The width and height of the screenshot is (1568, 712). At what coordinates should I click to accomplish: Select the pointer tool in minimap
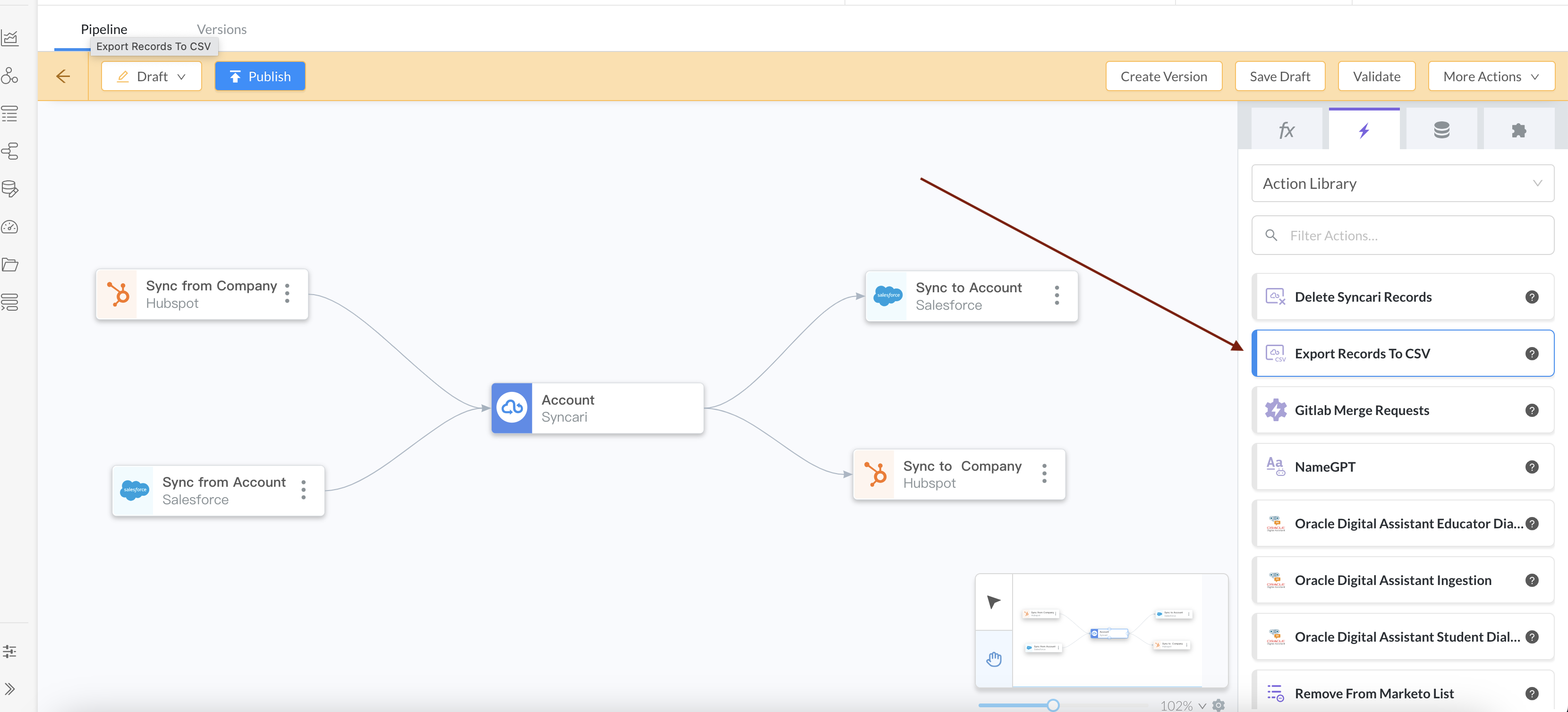993,602
